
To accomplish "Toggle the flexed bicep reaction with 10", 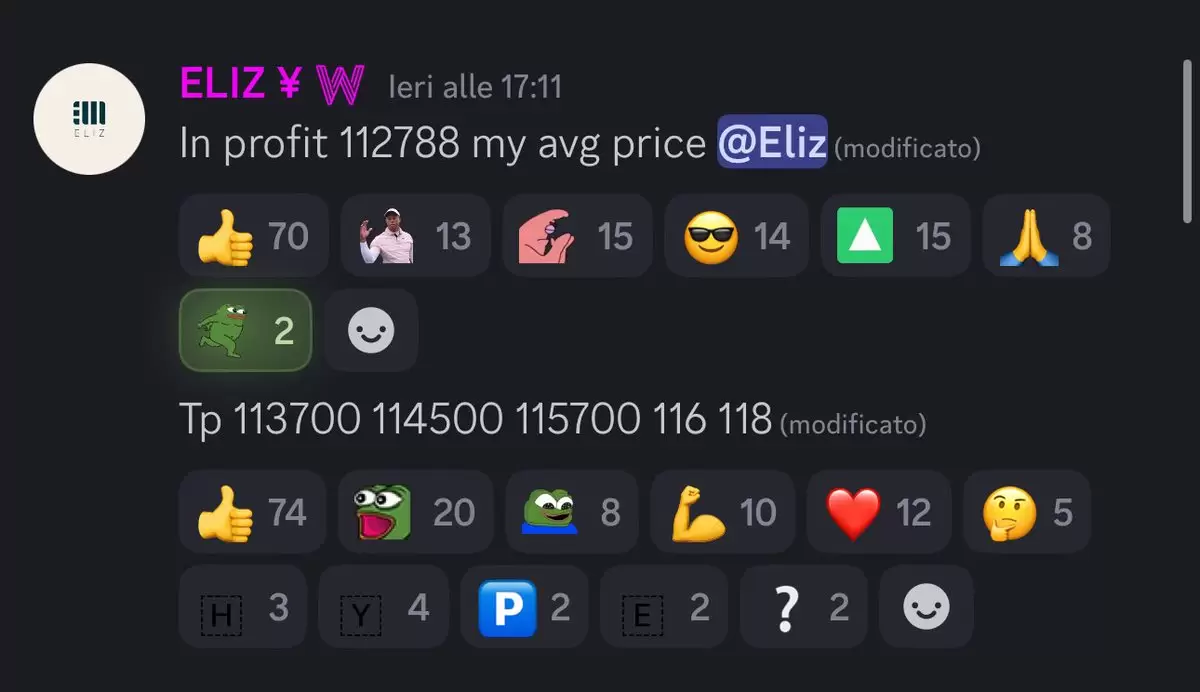I will (723, 512).
